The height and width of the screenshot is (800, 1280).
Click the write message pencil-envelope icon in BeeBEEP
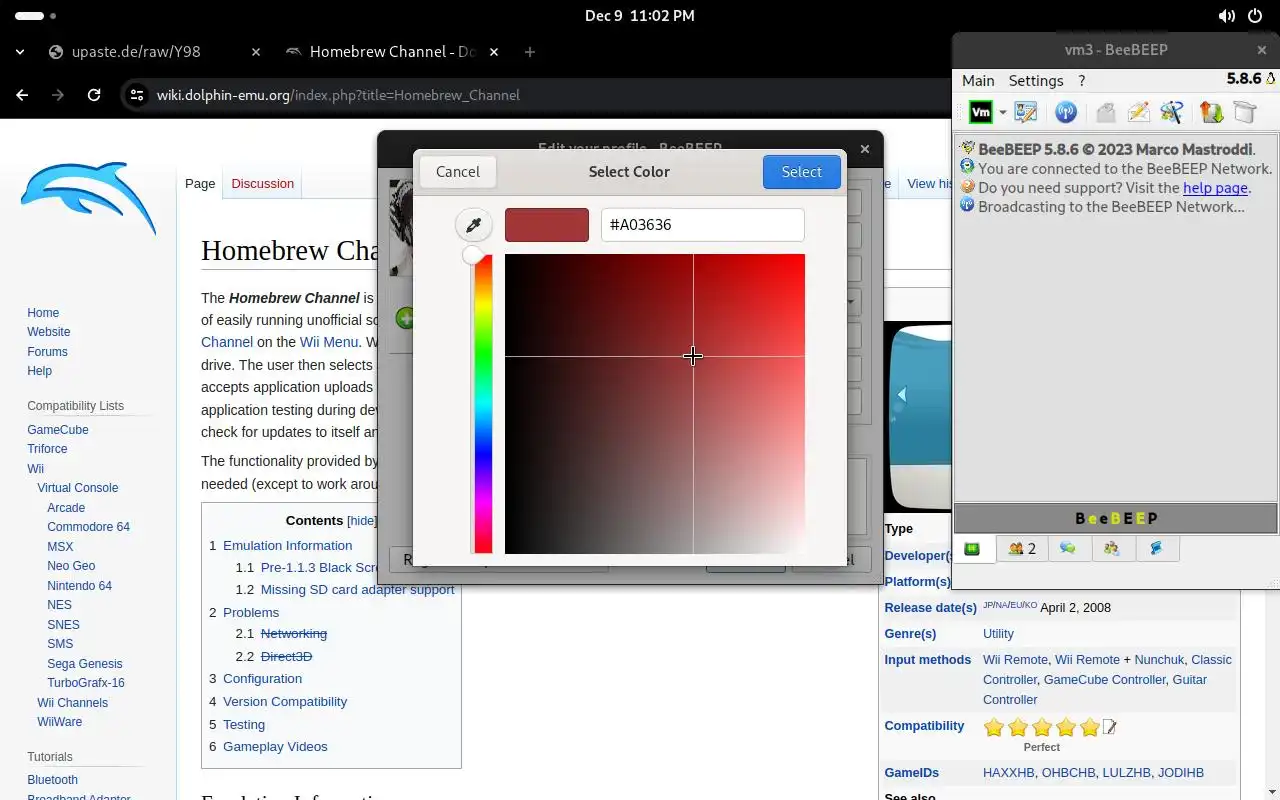[1138, 112]
